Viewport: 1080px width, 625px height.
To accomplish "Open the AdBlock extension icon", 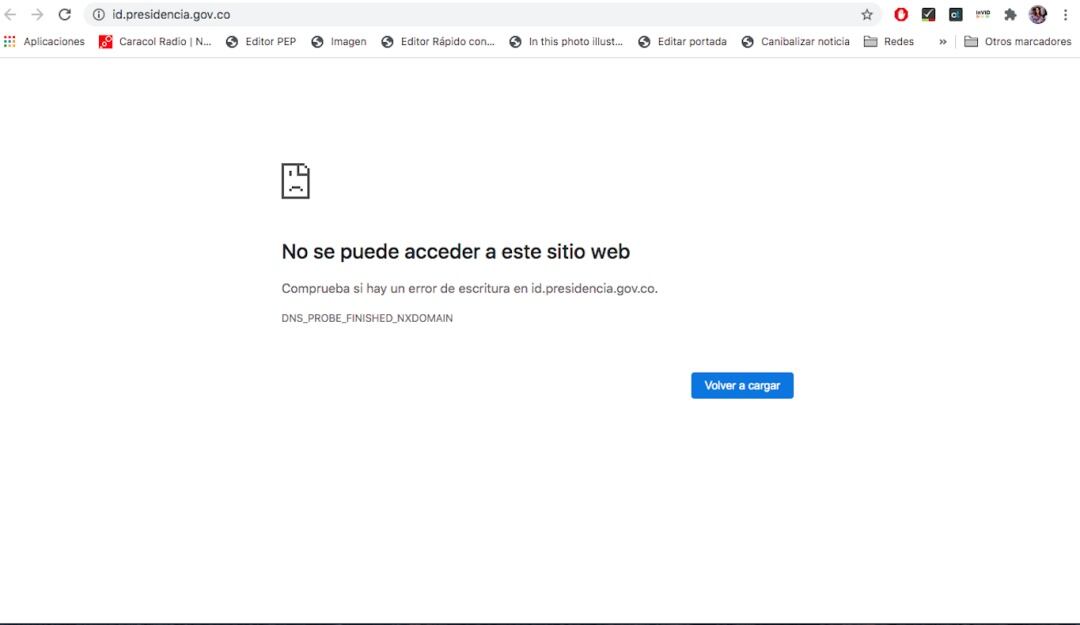I will coord(901,15).
